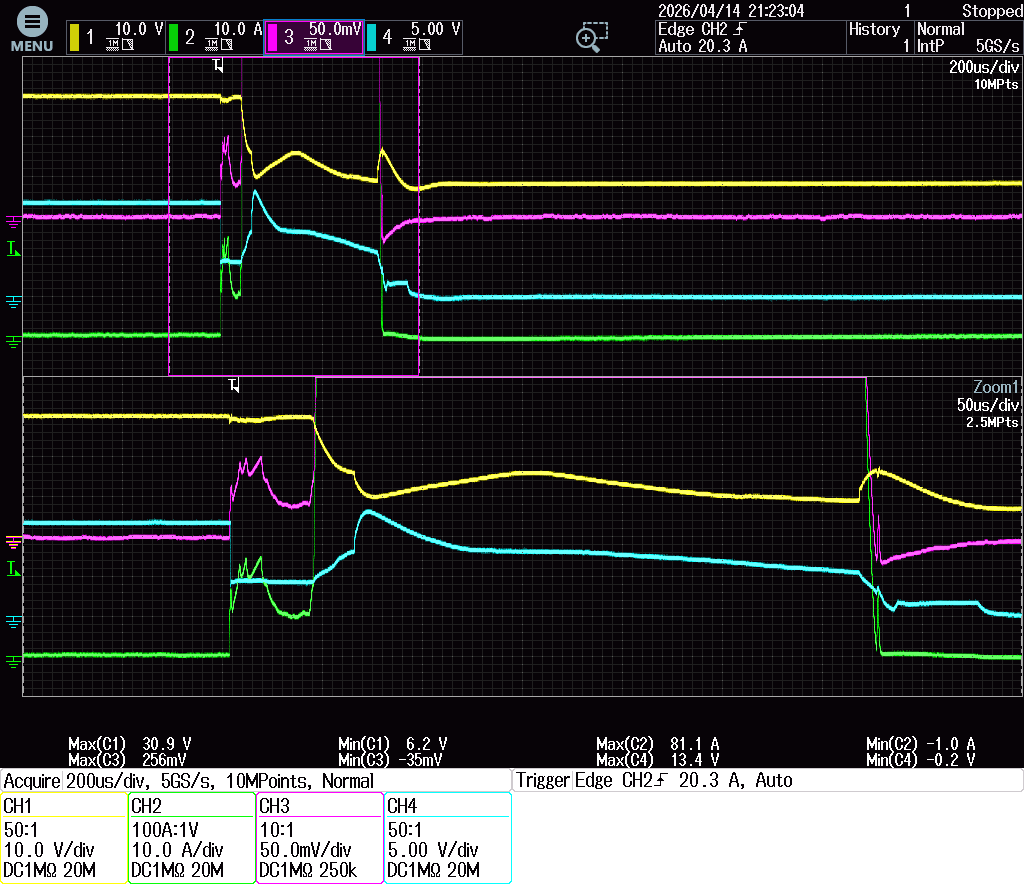Click the CH4 cyan ground marker in main window
The height and width of the screenshot is (884, 1024).
[13, 302]
